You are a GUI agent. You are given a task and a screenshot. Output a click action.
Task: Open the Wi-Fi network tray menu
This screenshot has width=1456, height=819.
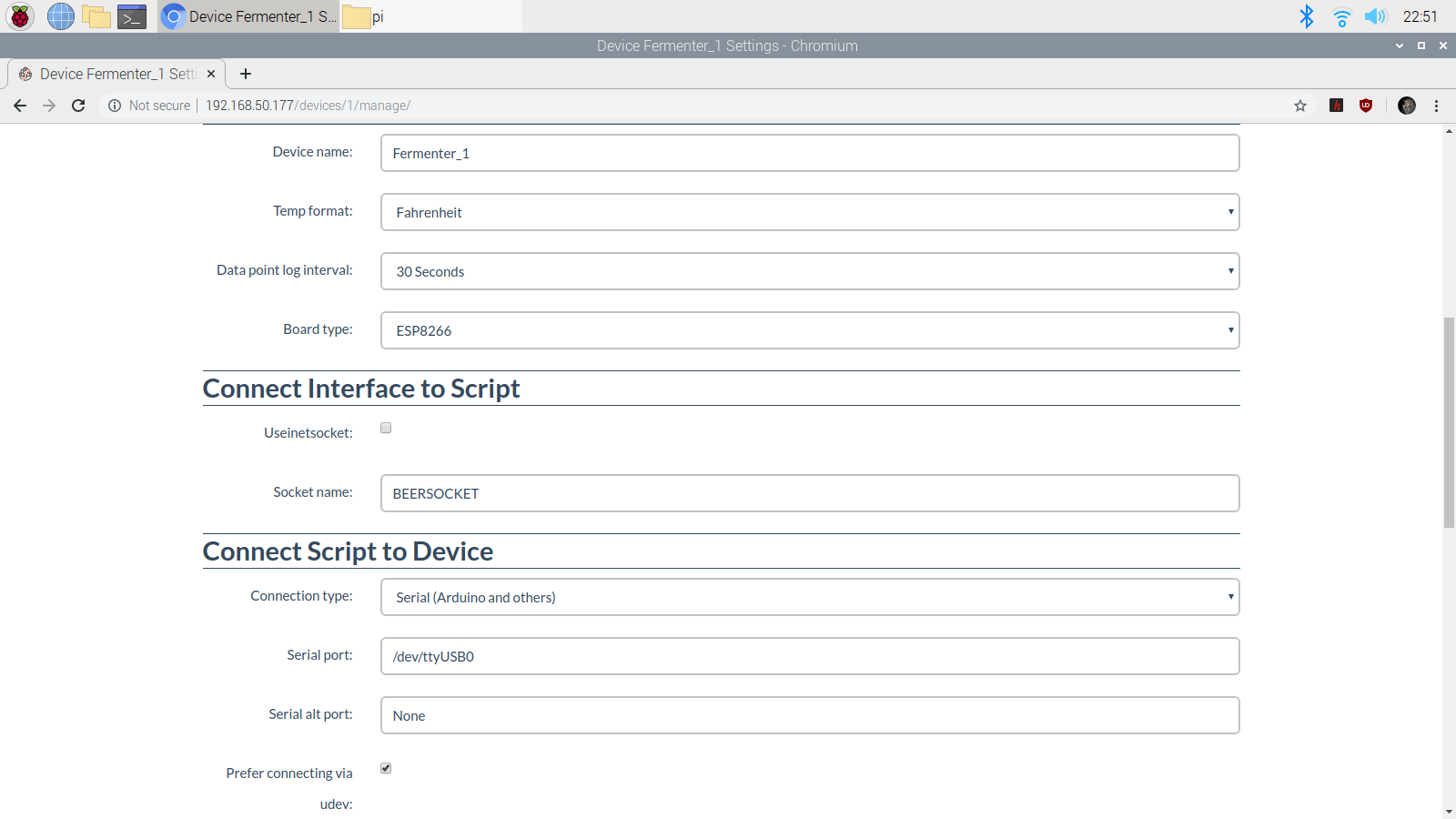[1341, 16]
